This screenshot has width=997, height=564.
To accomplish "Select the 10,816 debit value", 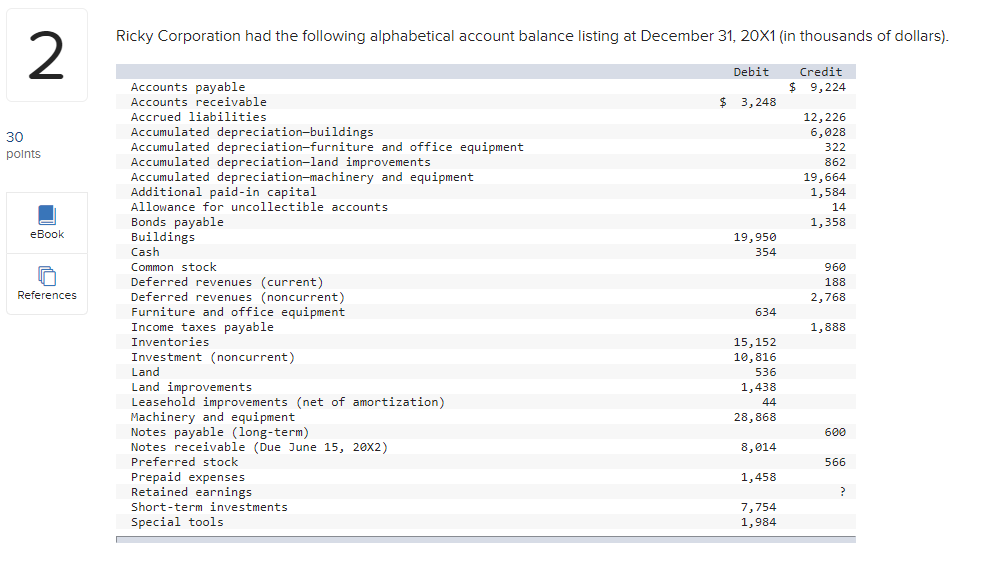I will click(755, 357).
